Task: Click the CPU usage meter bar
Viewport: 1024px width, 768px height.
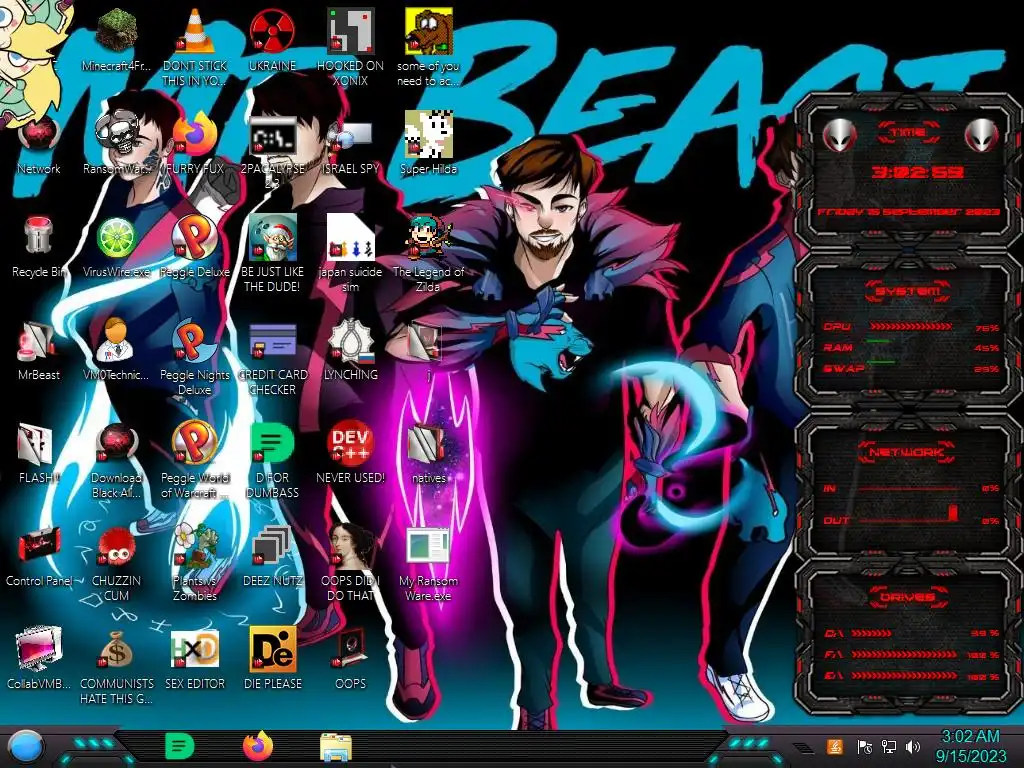Action: tap(910, 326)
